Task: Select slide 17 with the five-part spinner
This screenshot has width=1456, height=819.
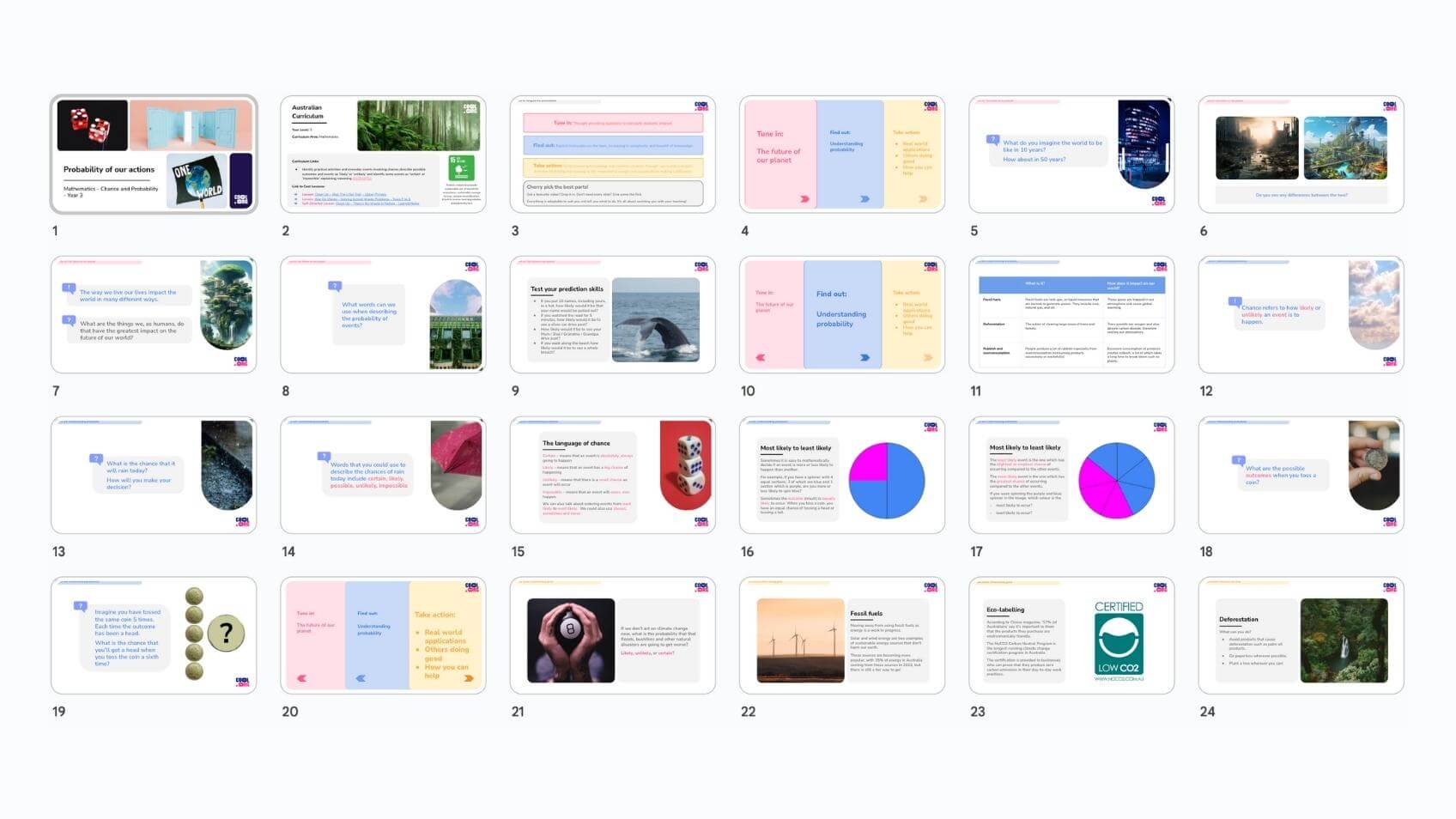Action: [1071, 476]
